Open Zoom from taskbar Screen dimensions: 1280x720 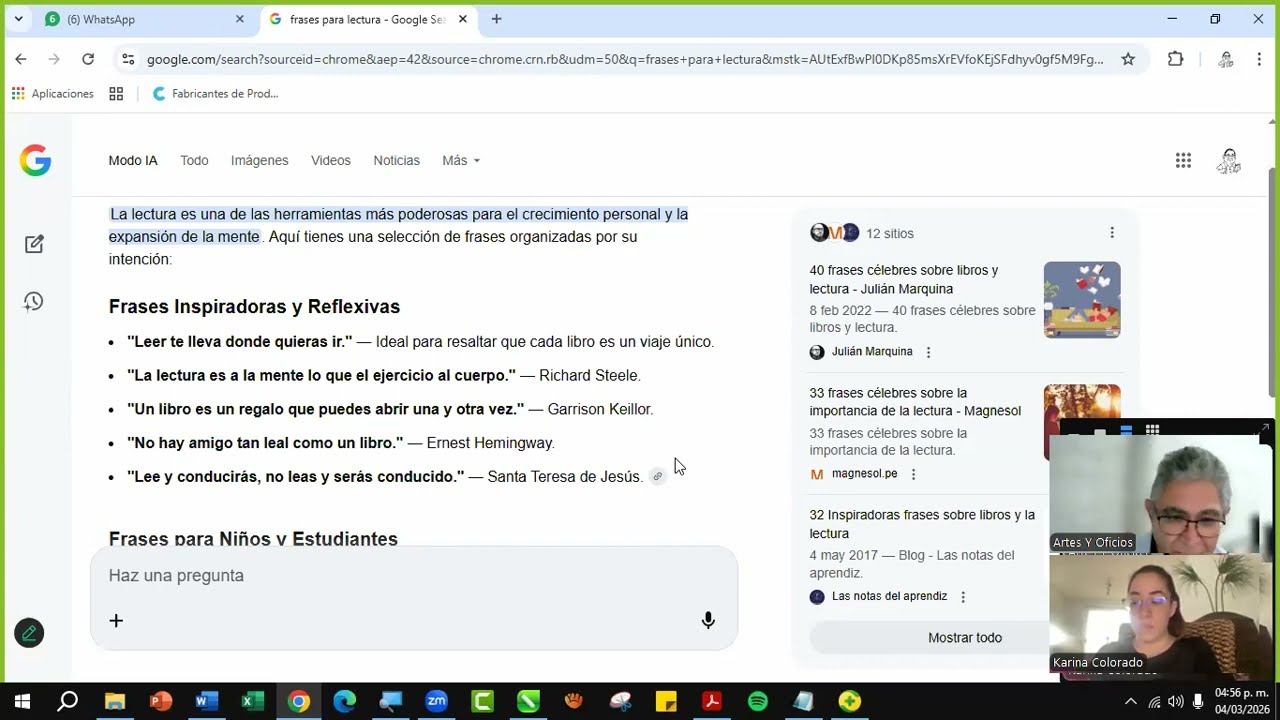pyautogui.click(x=436, y=701)
